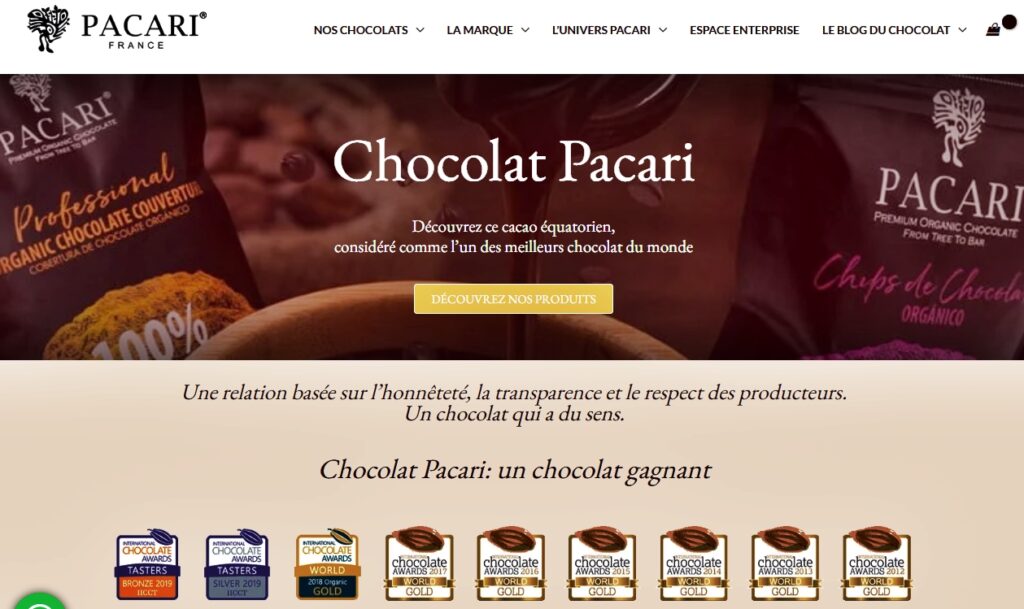Viewport: 1024px width, 609px height.
Task: Open the shopping cart icon
Action: (x=993, y=29)
